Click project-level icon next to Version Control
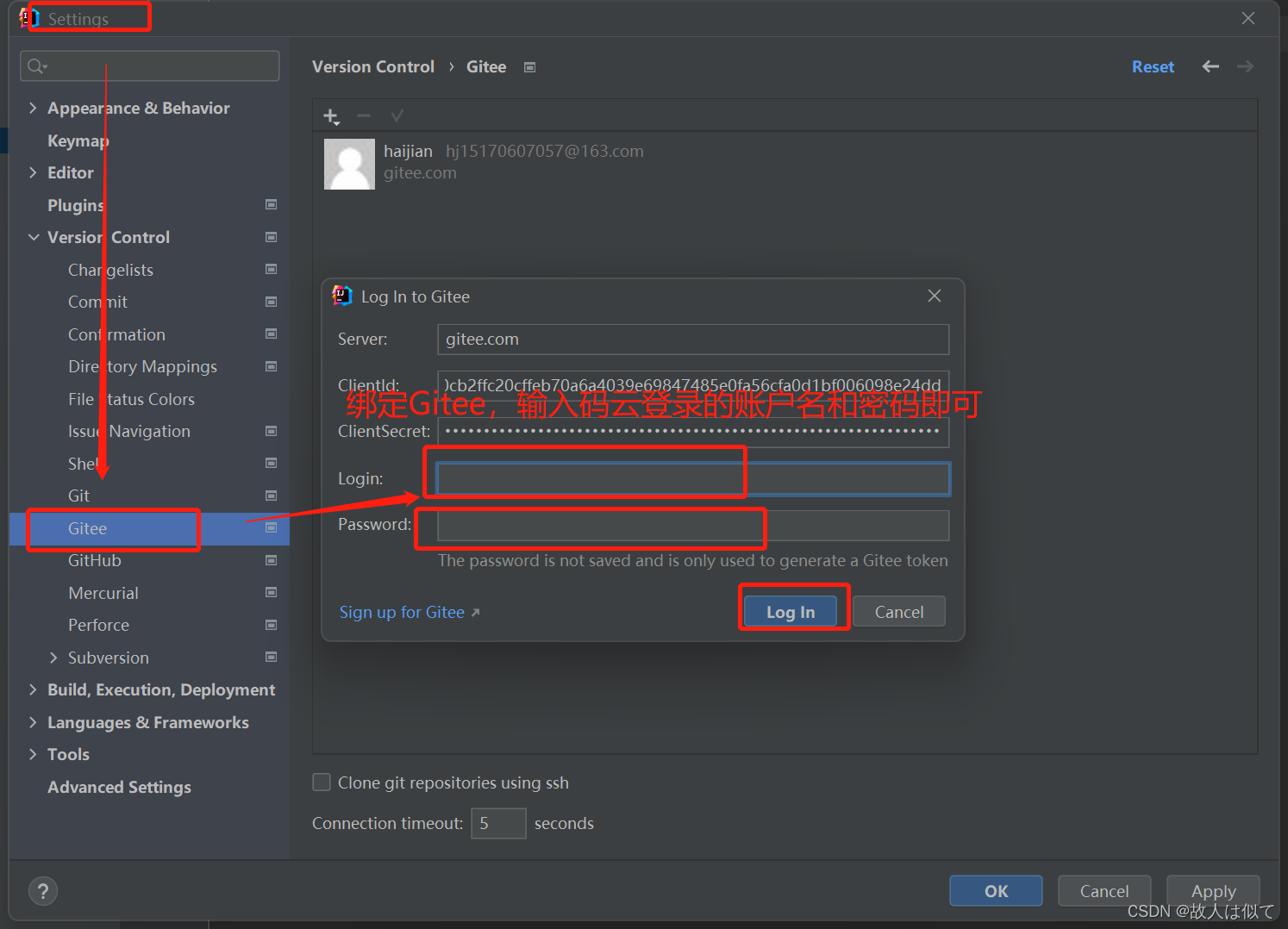Screen dimensions: 1288x929 pos(271,237)
